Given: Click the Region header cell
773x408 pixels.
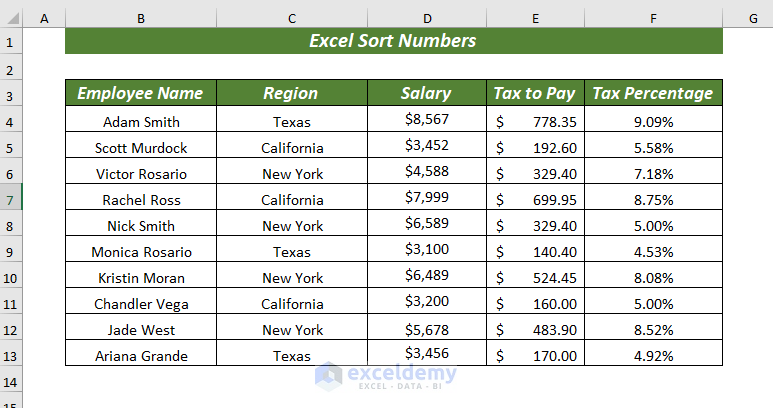Looking at the screenshot, I should pos(291,93).
